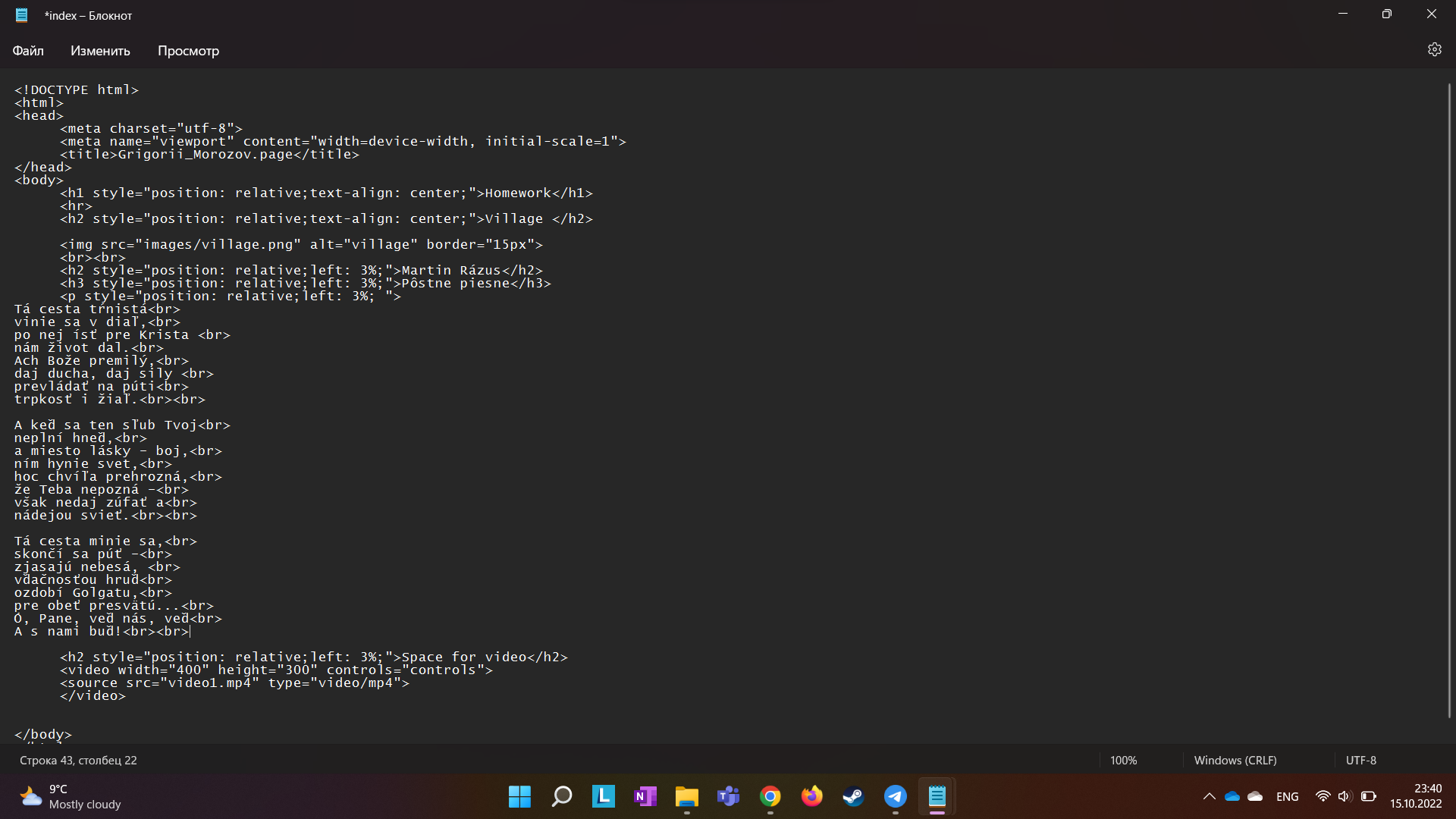This screenshot has width=1456, height=819.
Task: Place cursor in <!DOCTYPE html> line
Action: tap(77, 89)
